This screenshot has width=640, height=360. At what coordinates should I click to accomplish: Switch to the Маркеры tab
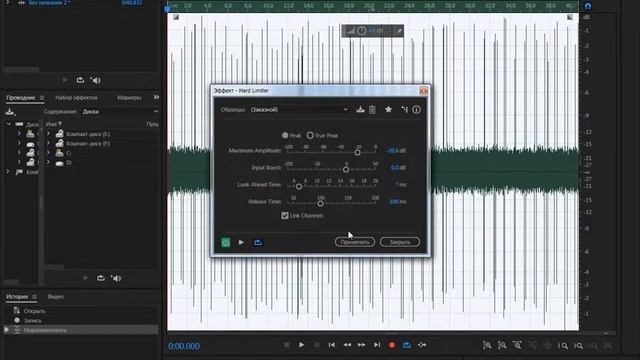pos(129,98)
